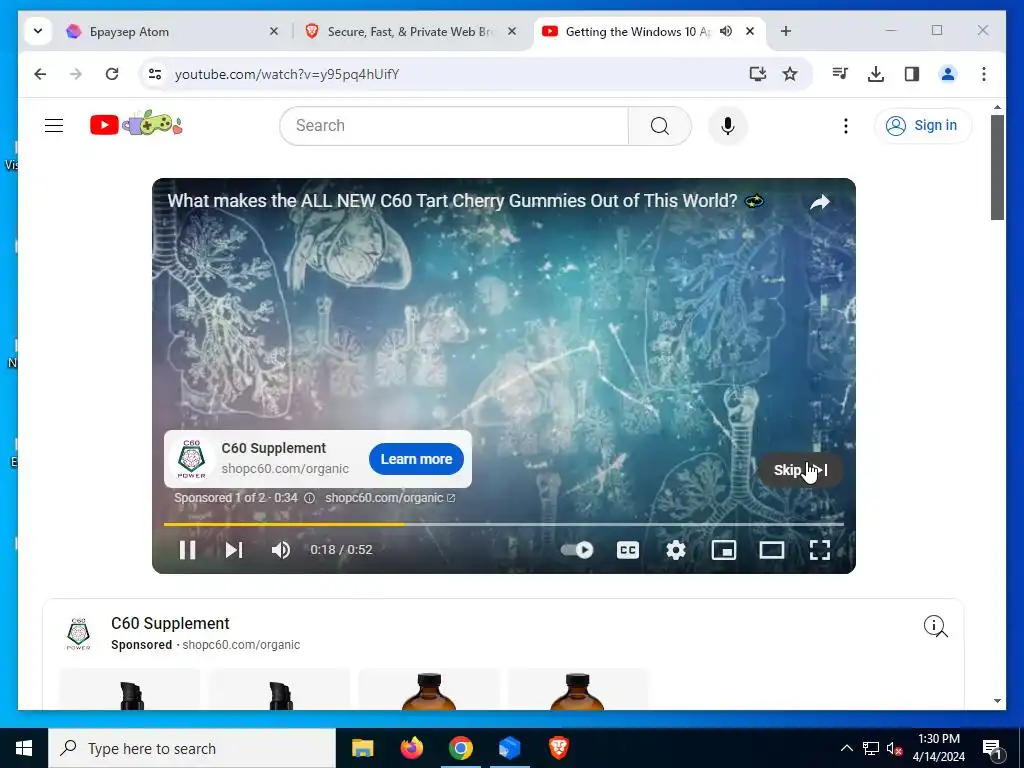Click the address bar URL field
This screenshot has width=1024, height=768.
click(x=451, y=74)
